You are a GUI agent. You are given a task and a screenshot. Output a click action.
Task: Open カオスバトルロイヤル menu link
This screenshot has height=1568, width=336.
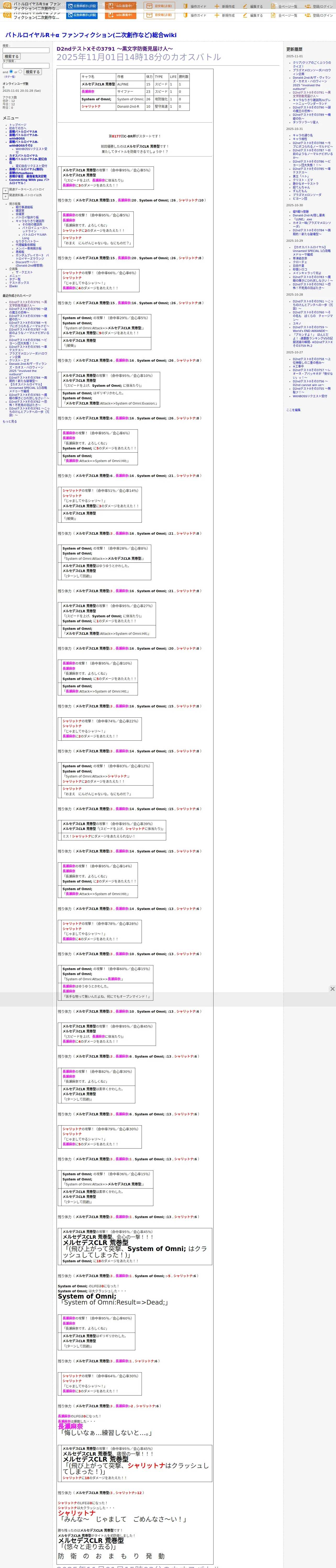23,156
